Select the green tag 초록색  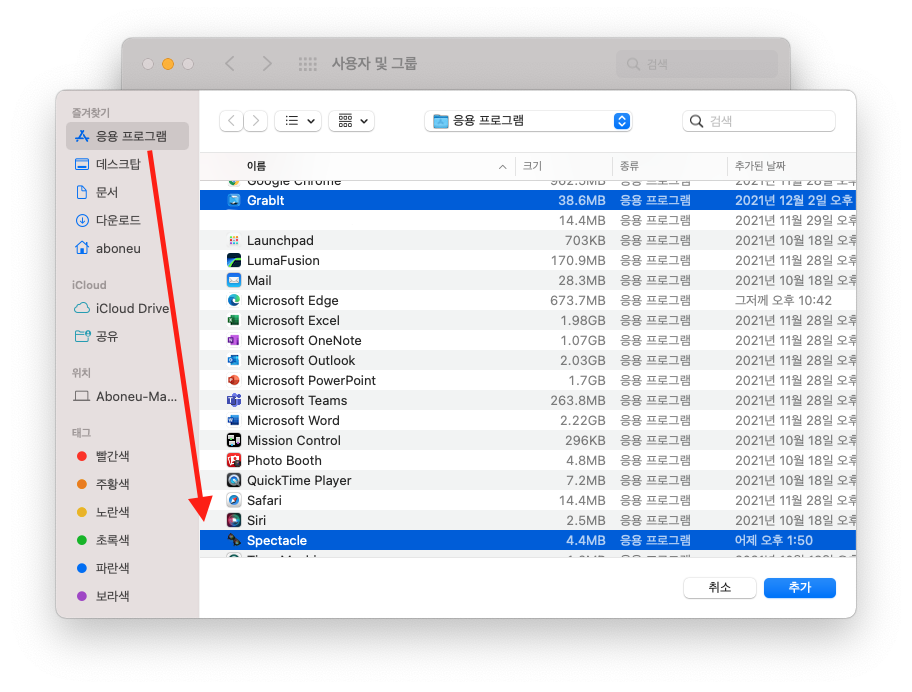click(x=102, y=540)
